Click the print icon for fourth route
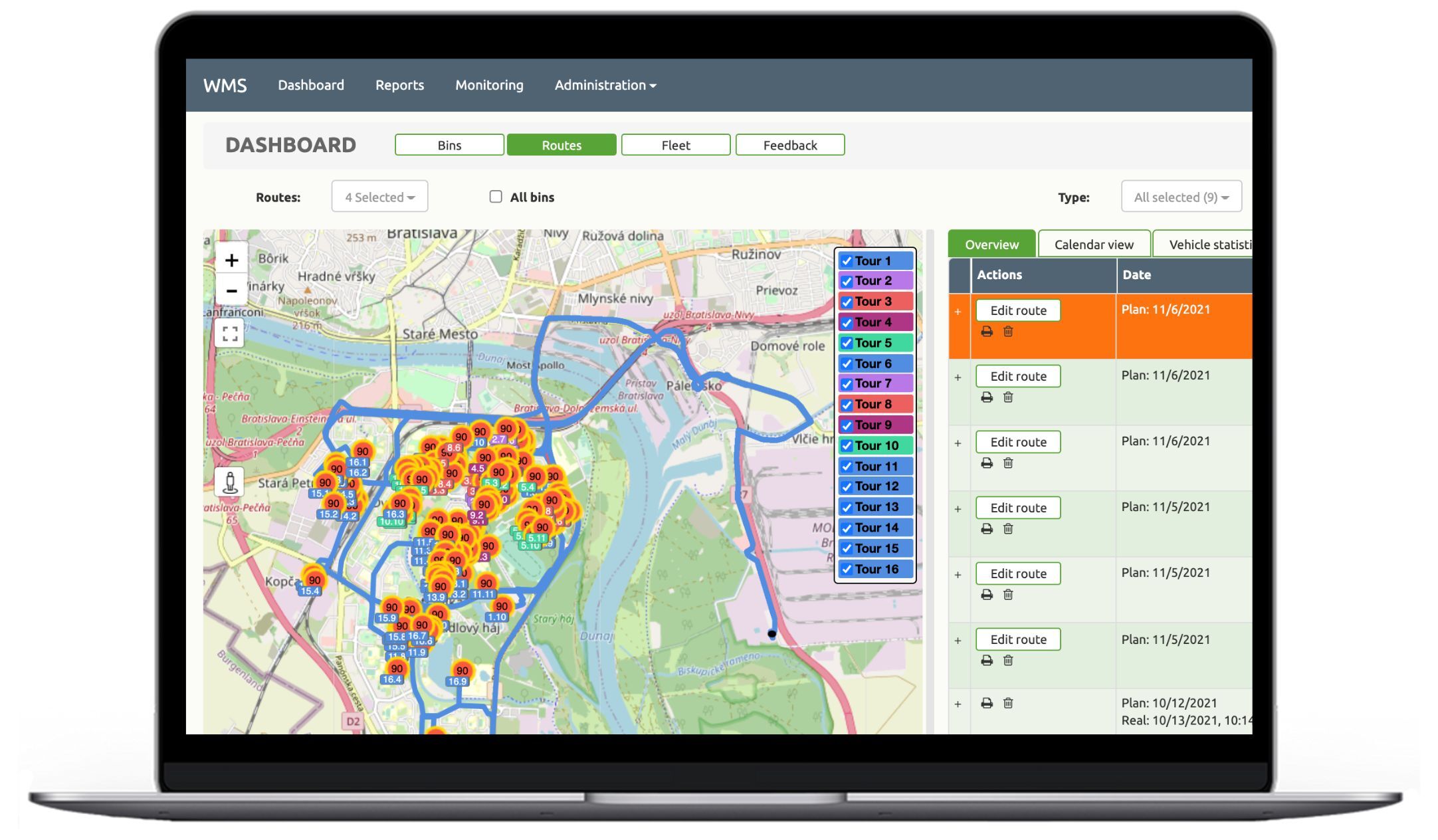 click(986, 529)
